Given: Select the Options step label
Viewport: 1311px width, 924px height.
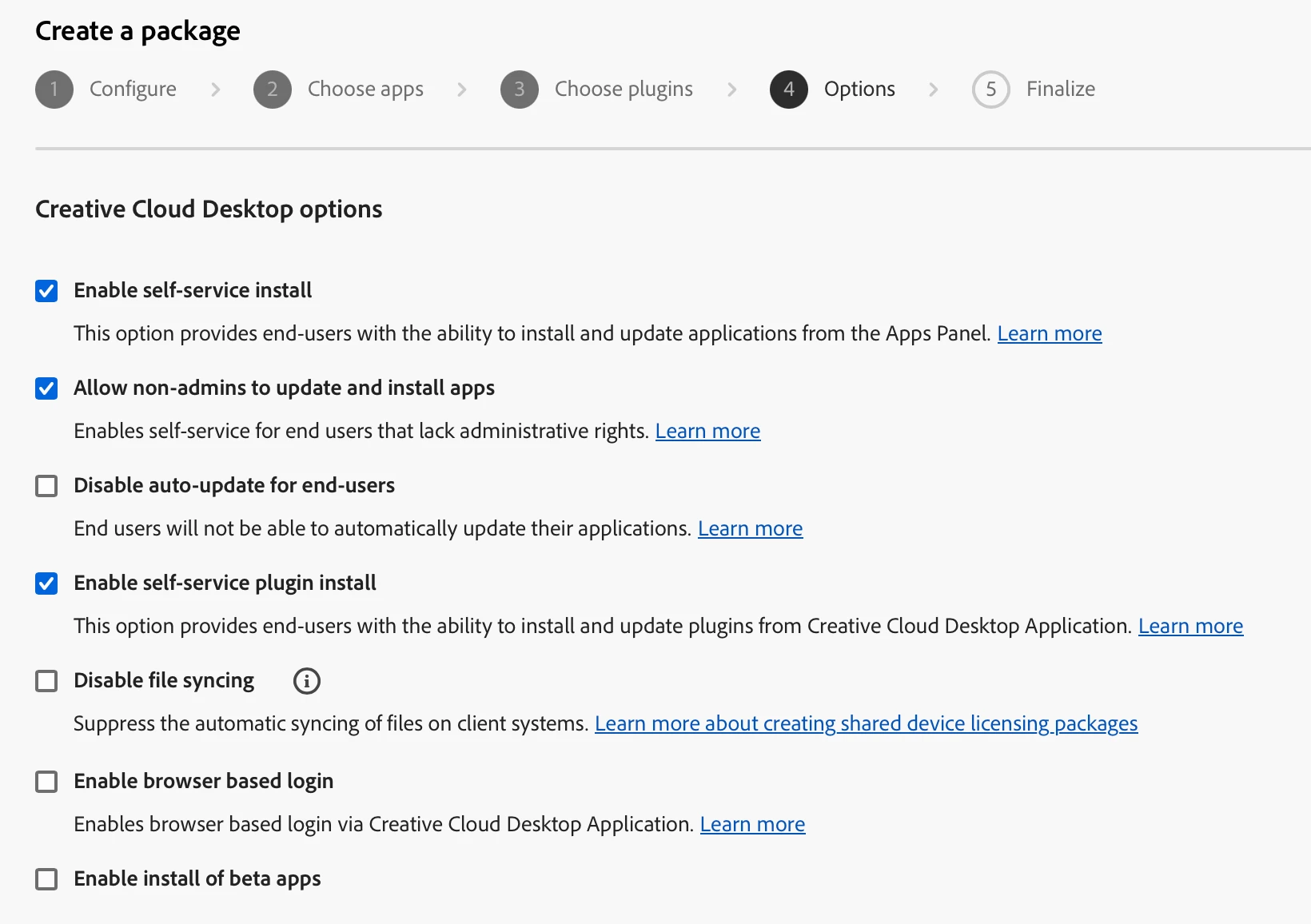Looking at the screenshot, I should pyautogui.click(x=859, y=89).
